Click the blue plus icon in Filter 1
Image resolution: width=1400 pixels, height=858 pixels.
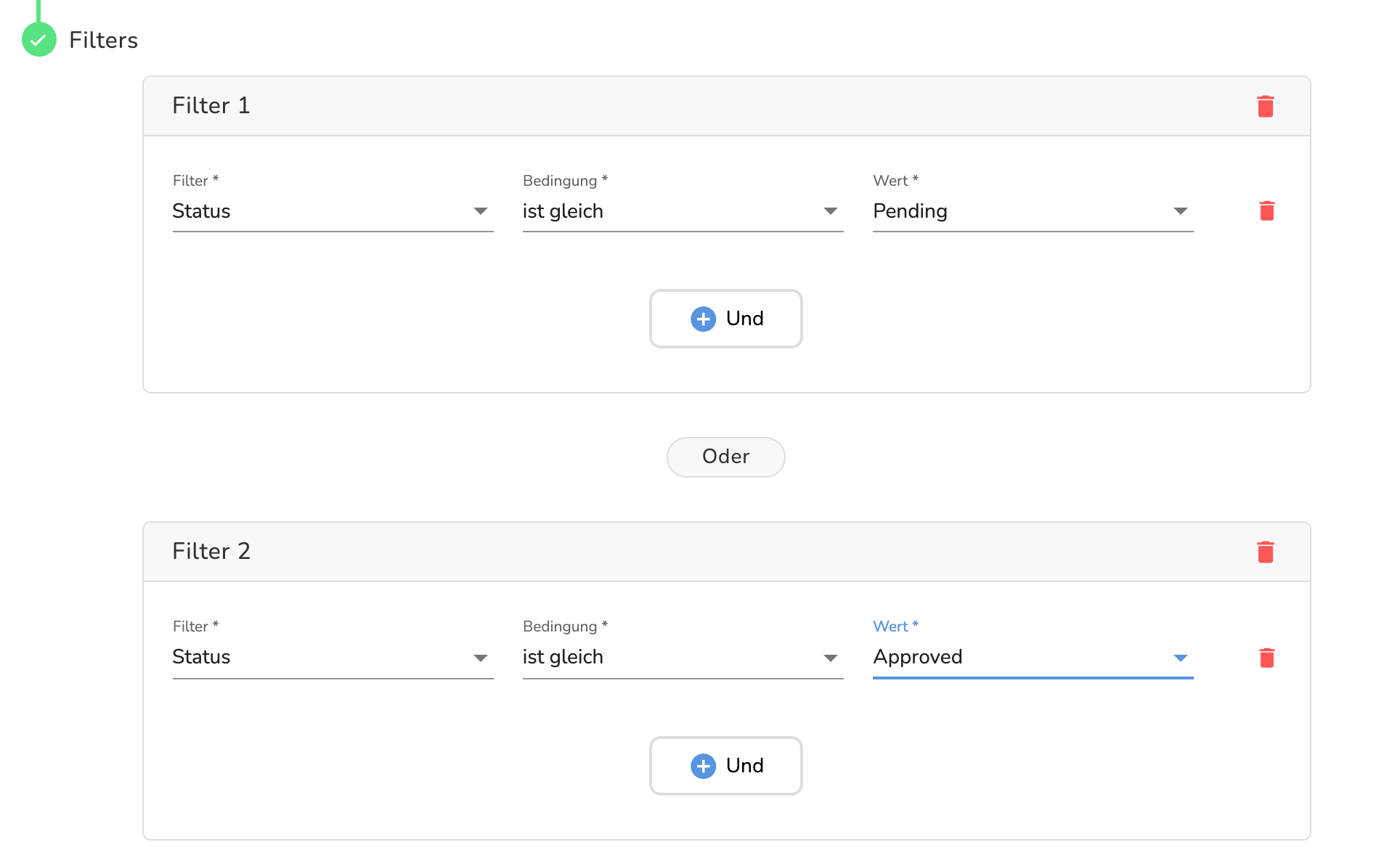702,319
